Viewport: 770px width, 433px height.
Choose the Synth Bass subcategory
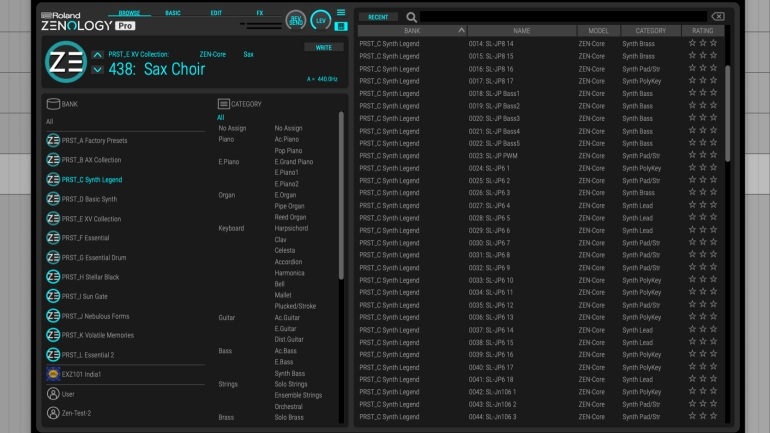coord(290,374)
